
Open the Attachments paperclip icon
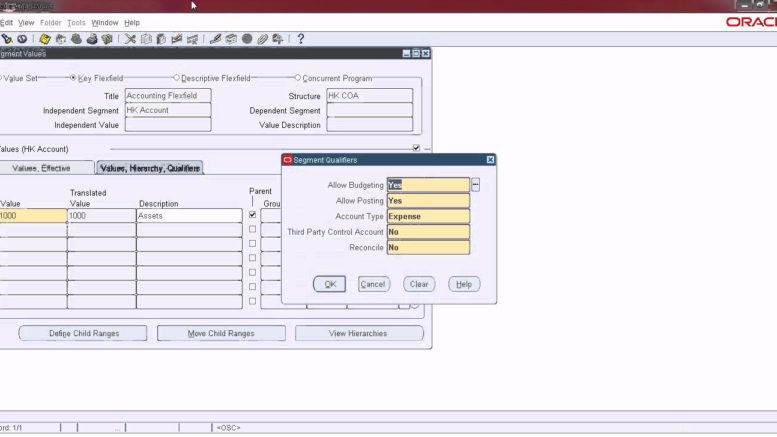coord(262,39)
